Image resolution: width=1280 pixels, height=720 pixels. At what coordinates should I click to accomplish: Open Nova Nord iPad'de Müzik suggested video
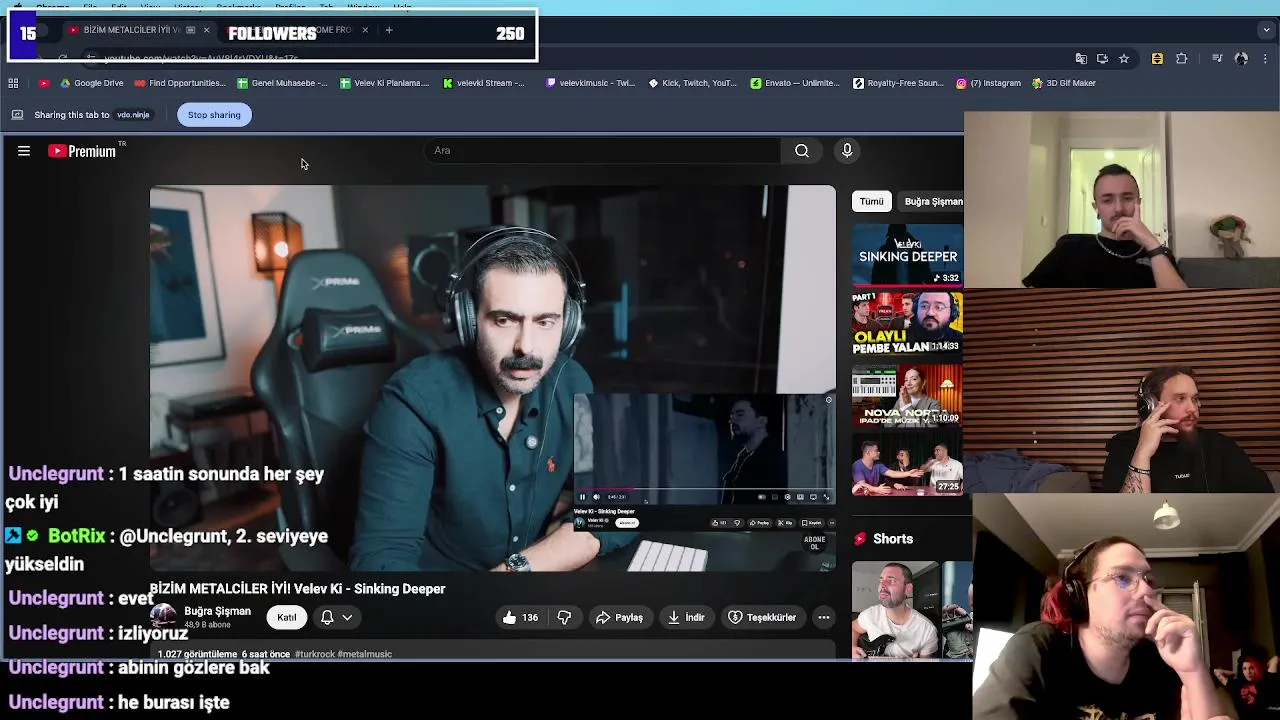point(907,393)
